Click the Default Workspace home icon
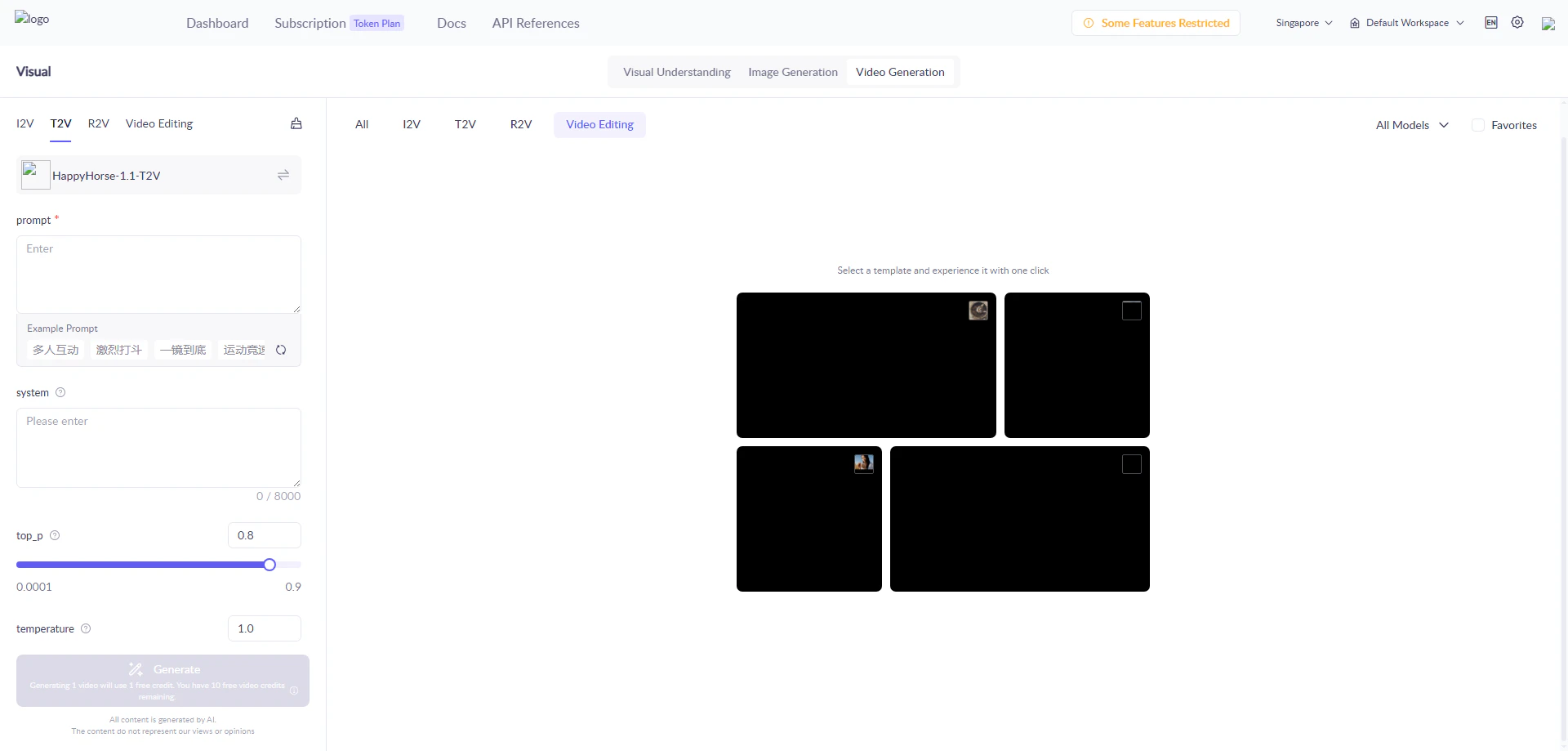The width and height of the screenshot is (1568, 751). pos(1355,23)
